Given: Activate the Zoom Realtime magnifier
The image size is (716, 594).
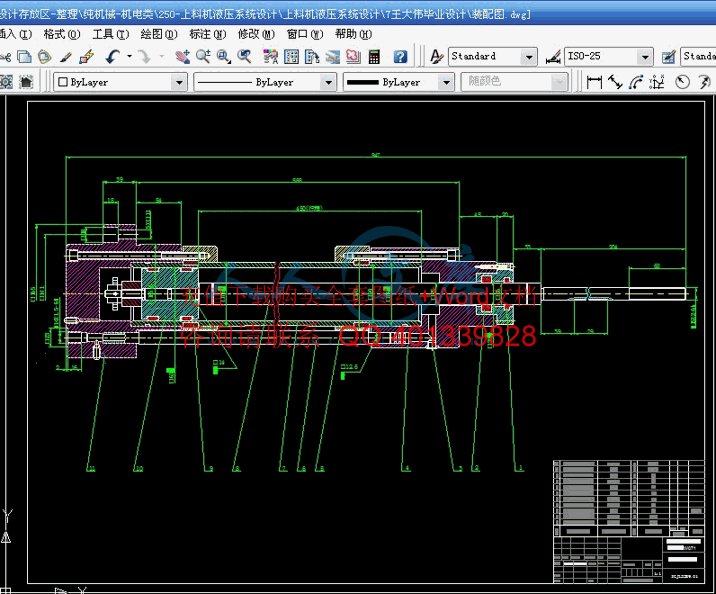Looking at the screenshot, I should 203,57.
